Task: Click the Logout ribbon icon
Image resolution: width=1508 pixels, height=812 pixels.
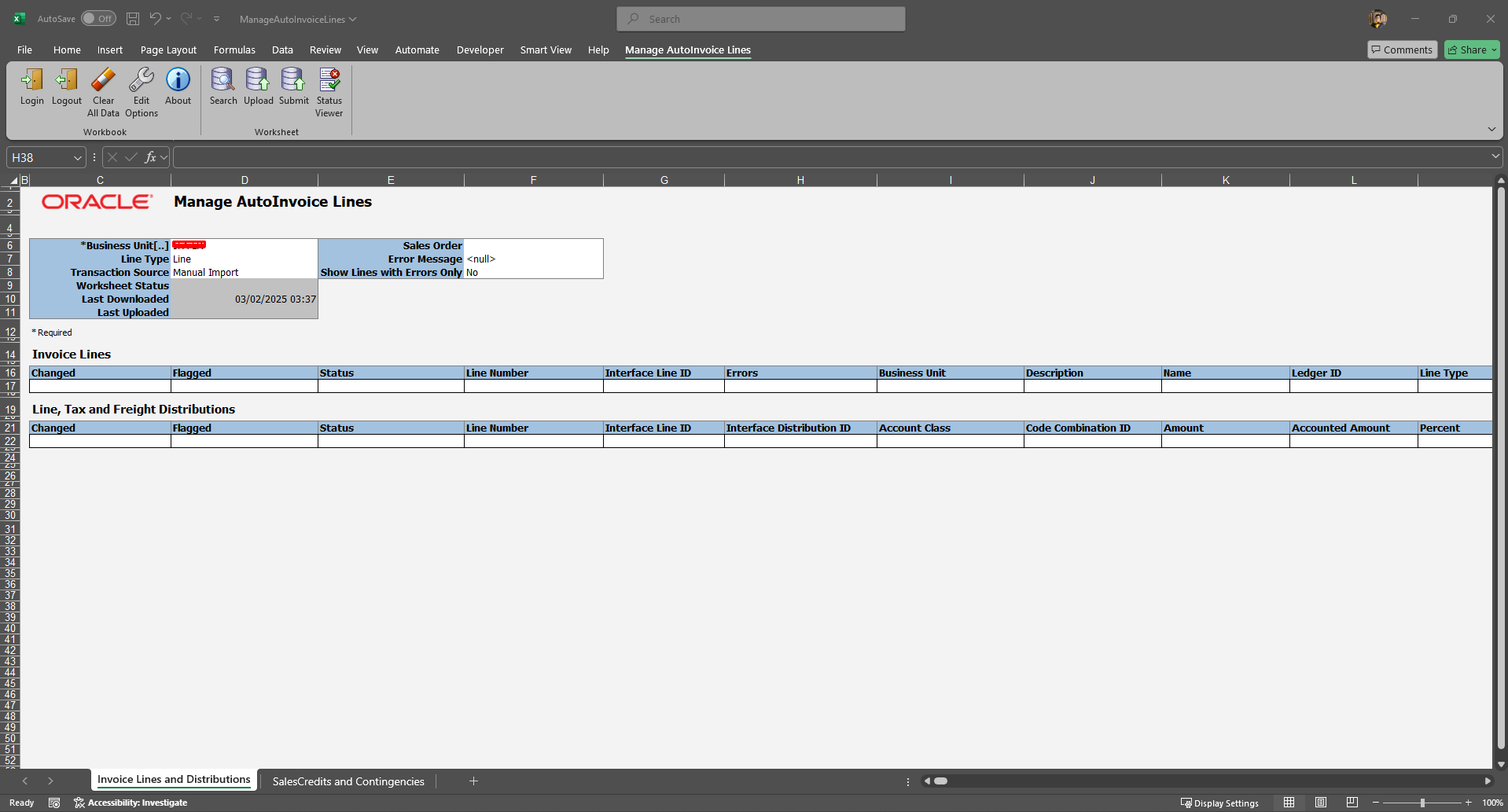Action: [x=67, y=86]
